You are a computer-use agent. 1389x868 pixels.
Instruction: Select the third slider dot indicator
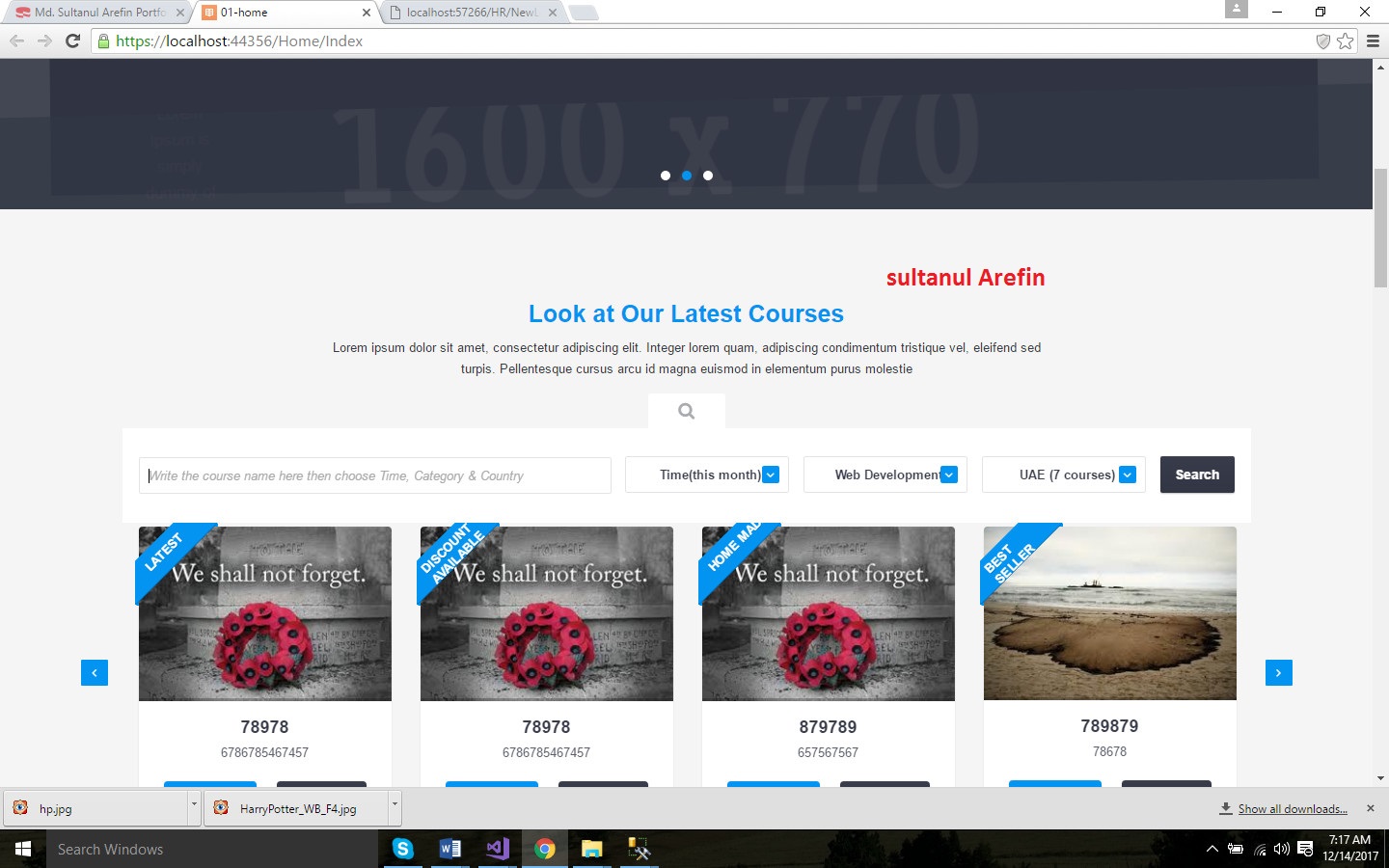(708, 176)
